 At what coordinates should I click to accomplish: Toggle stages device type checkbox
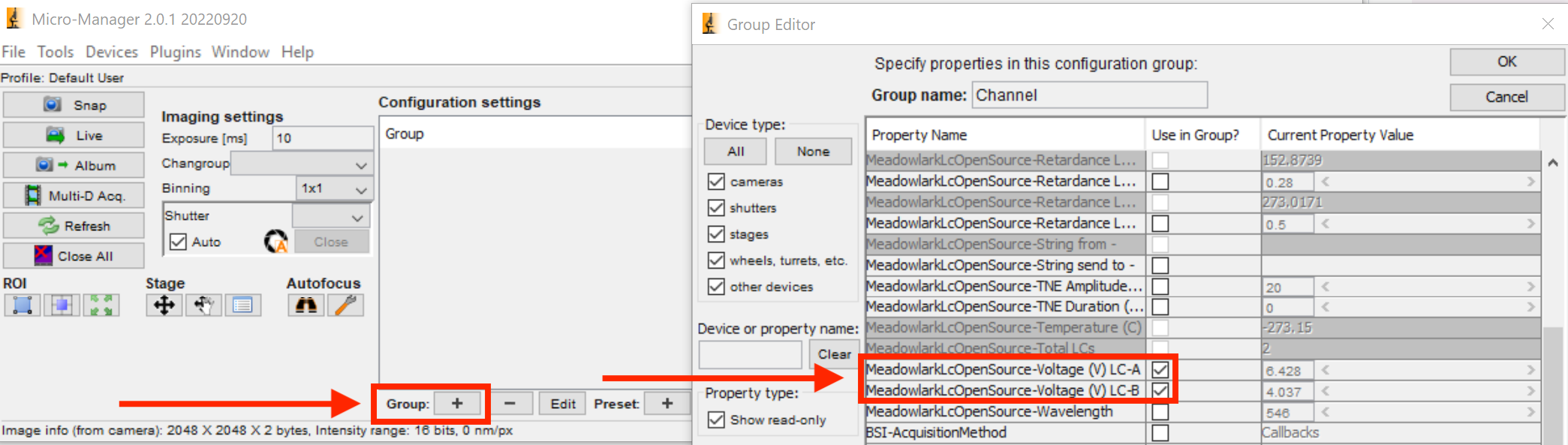pos(716,234)
